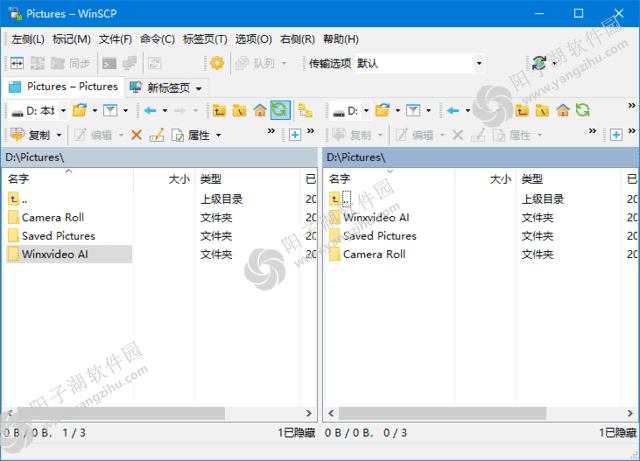Click the plus icon in left panel toolbar
Viewport: 640px width, 461px height.
pyautogui.click(x=295, y=135)
